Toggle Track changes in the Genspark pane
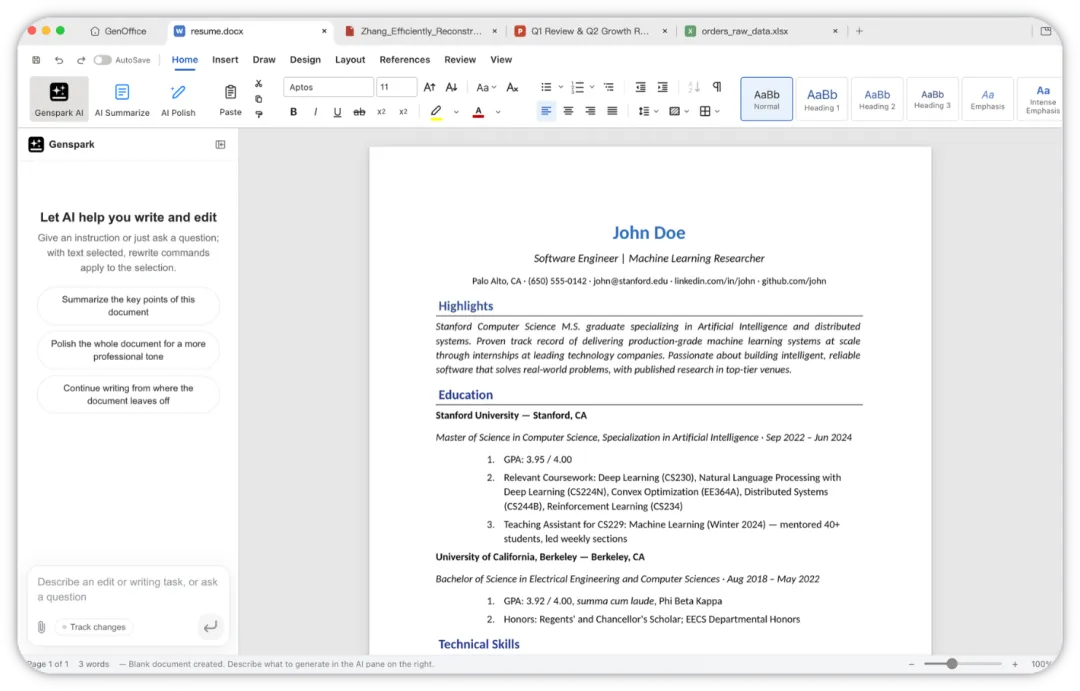 94,627
